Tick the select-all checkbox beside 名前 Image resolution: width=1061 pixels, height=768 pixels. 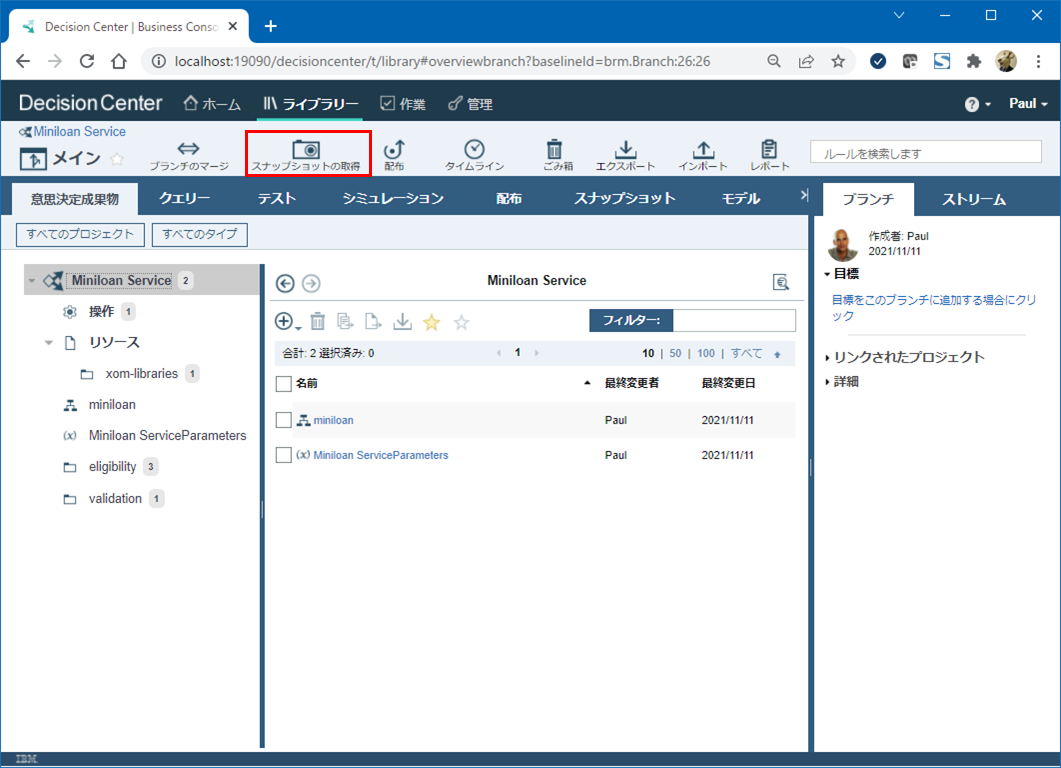tap(284, 384)
